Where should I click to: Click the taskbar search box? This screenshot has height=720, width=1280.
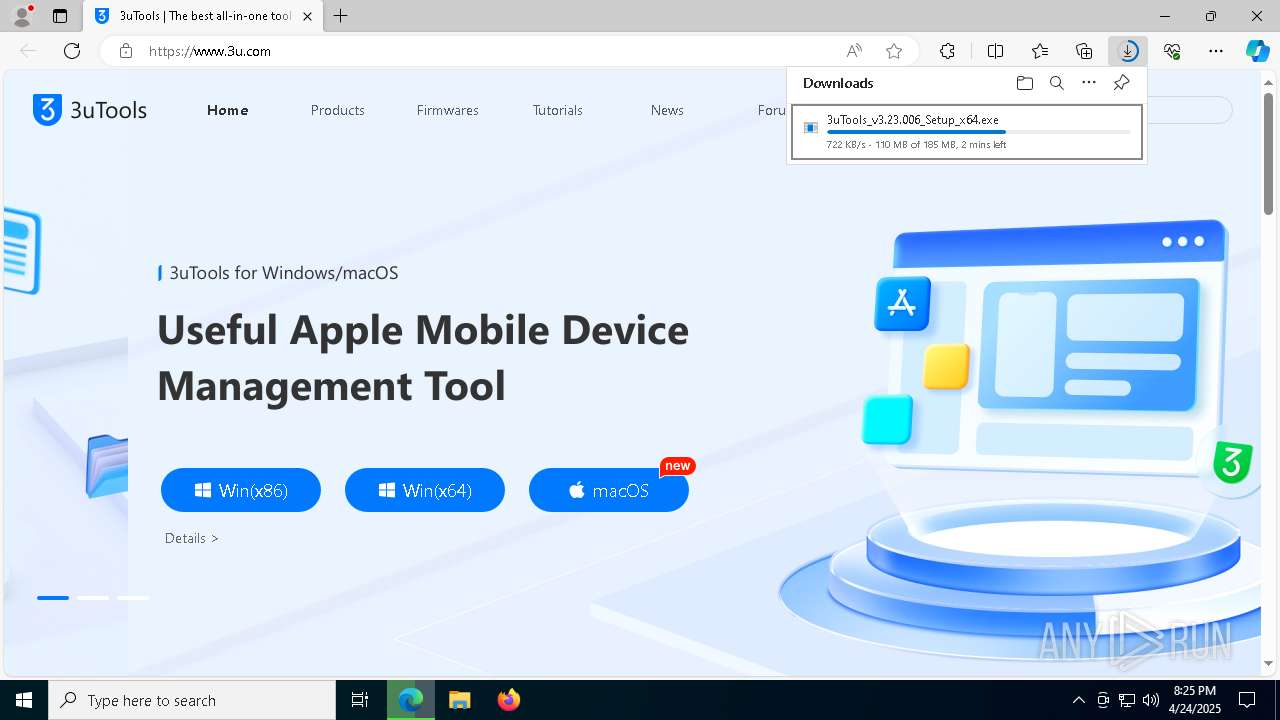click(192, 700)
